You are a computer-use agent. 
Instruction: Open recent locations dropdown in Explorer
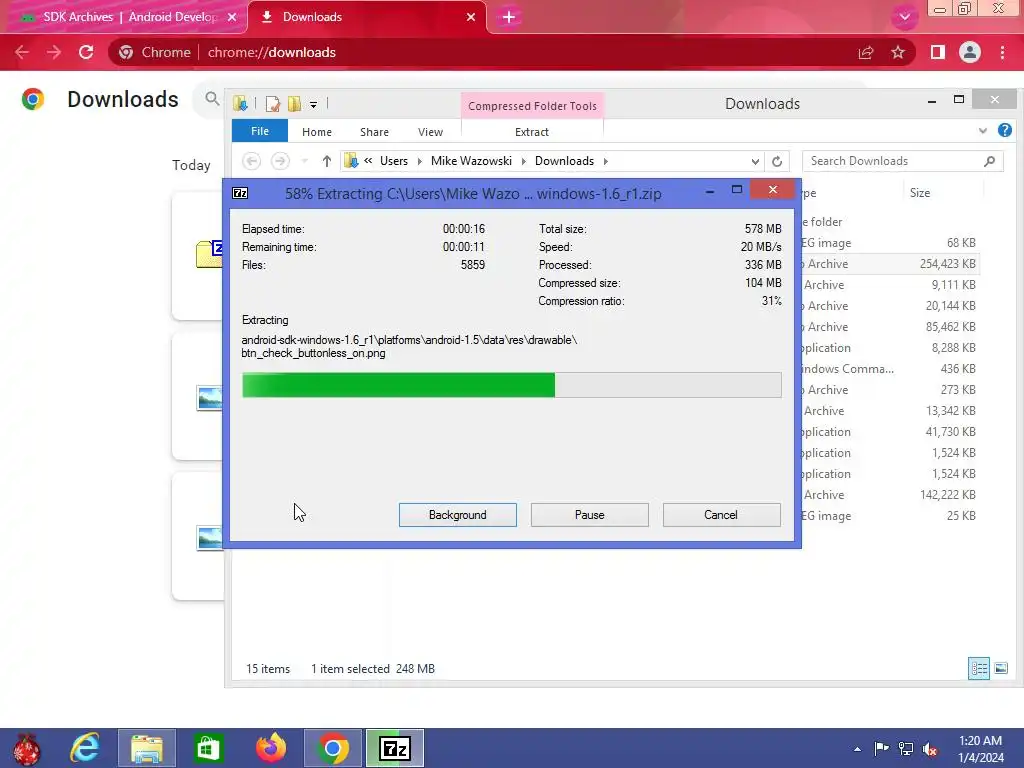304,161
